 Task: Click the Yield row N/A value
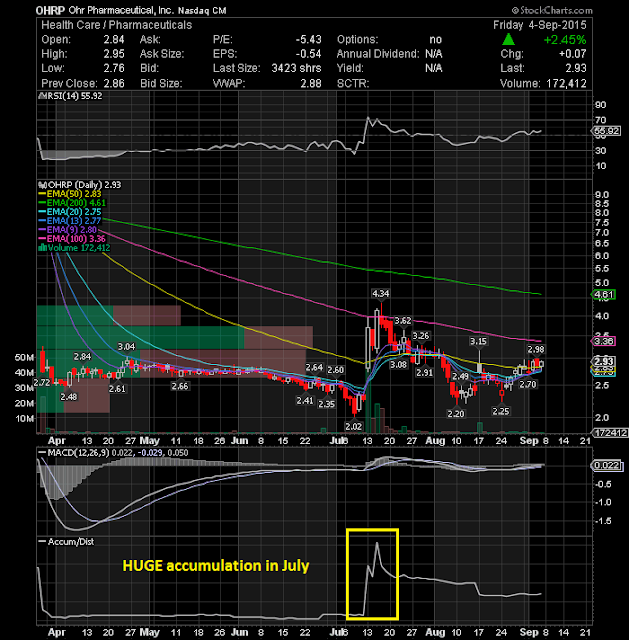[433, 68]
